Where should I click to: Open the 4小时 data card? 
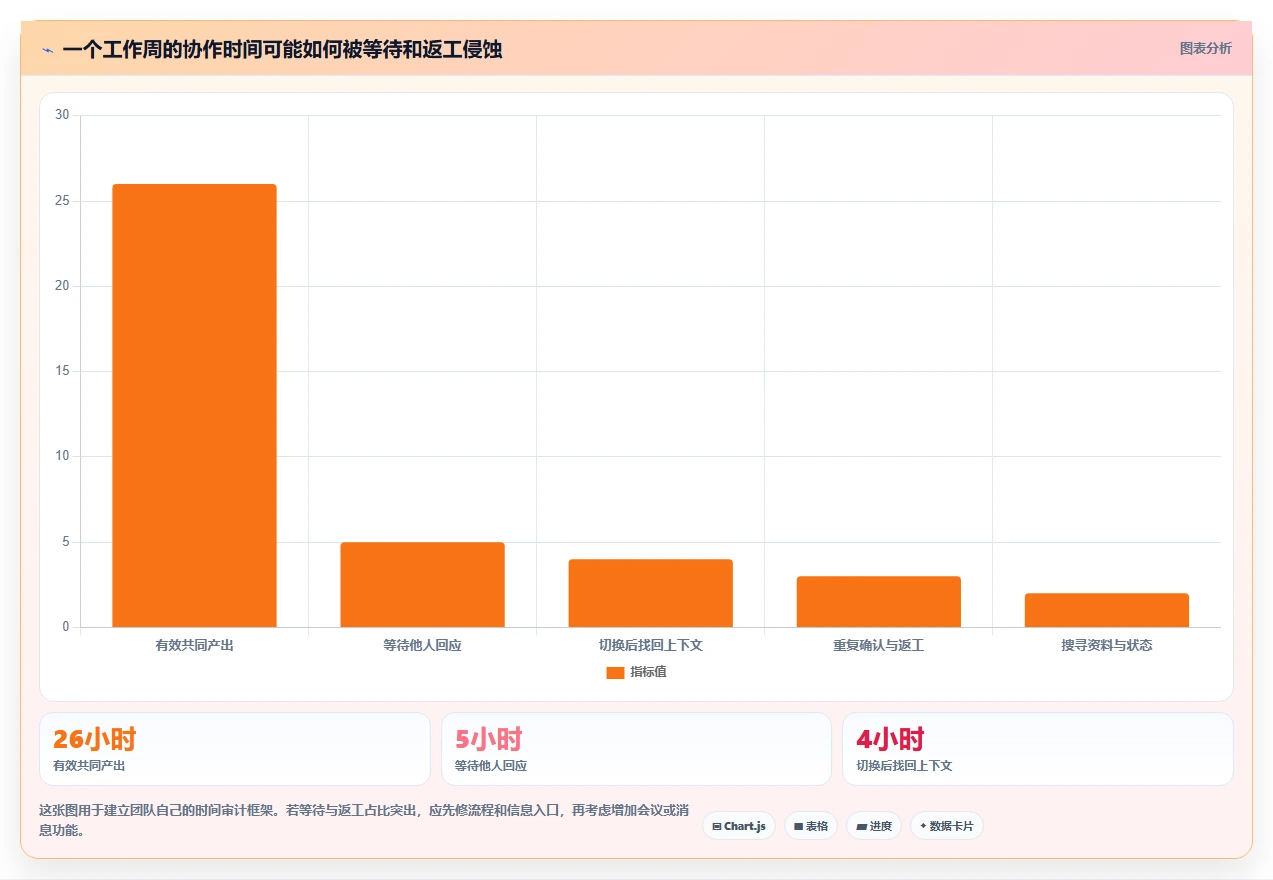click(1038, 749)
